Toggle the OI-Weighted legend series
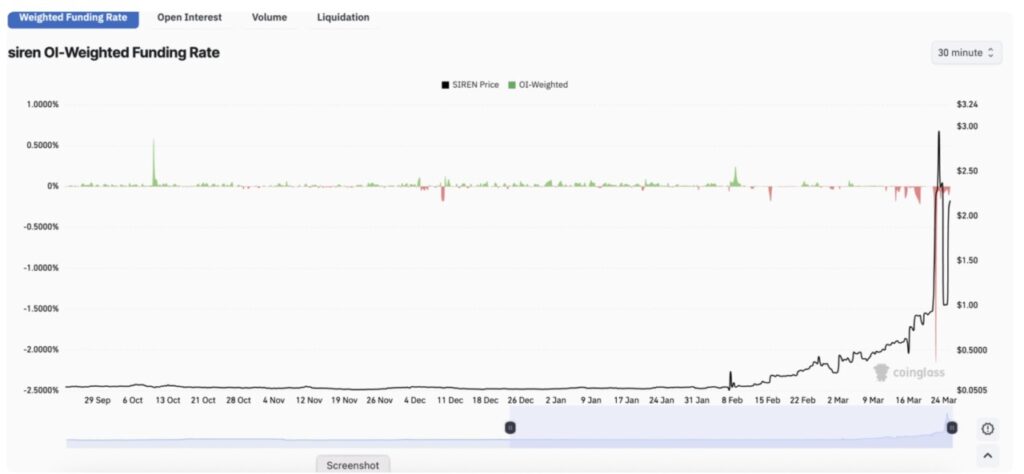The height and width of the screenshot is (474, 1024). coord(543,85)
